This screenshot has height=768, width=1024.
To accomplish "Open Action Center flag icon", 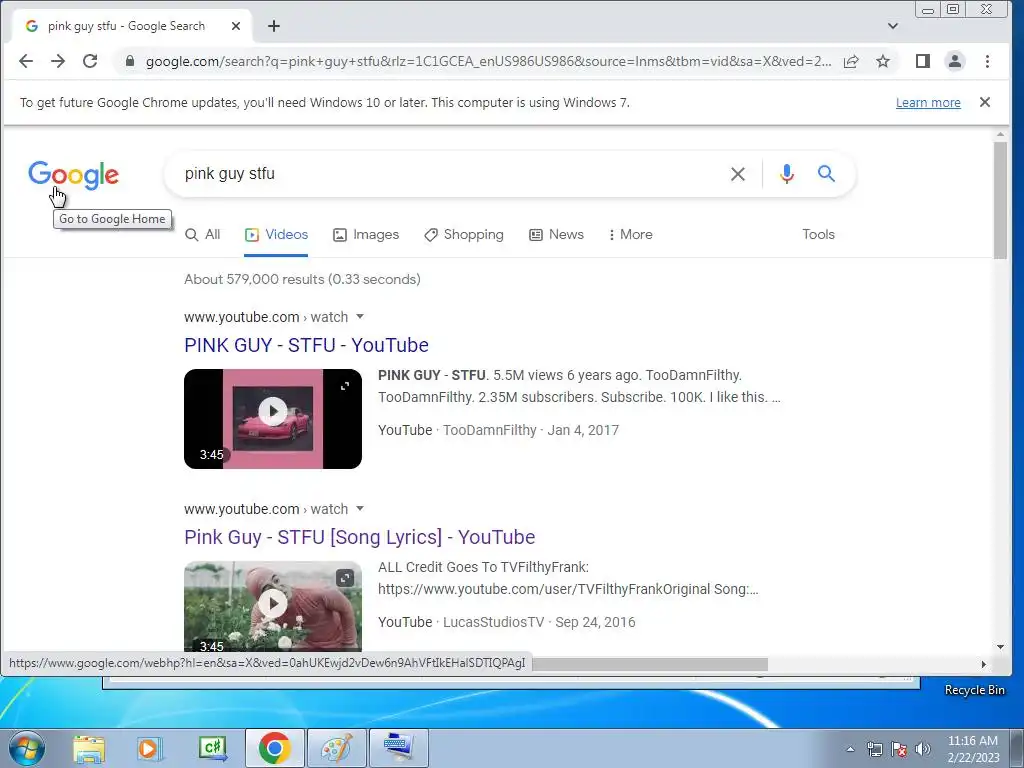I will tap(899, 749).
